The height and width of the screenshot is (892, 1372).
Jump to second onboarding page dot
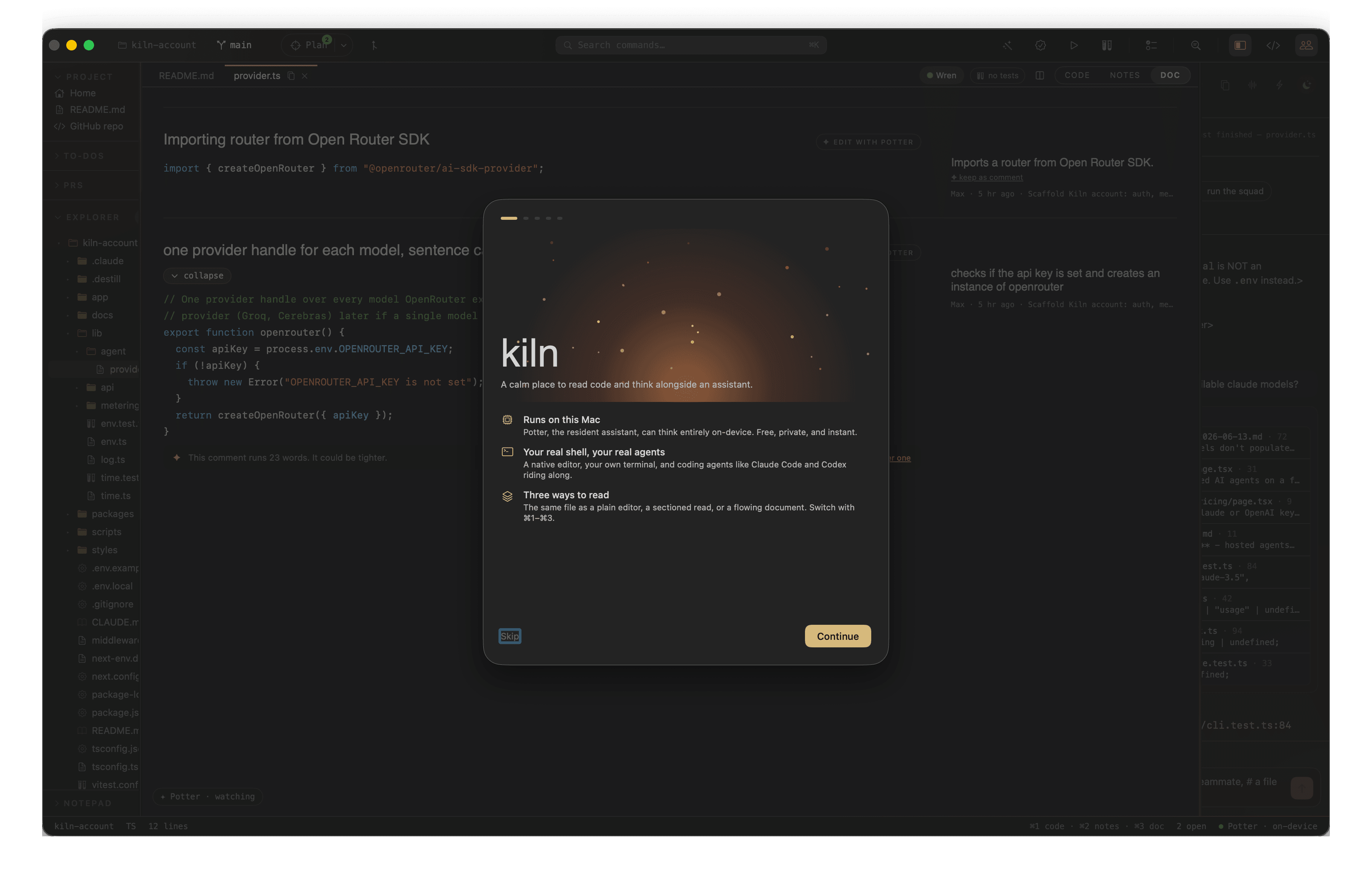pyautogui.click(x=526, y=218)
